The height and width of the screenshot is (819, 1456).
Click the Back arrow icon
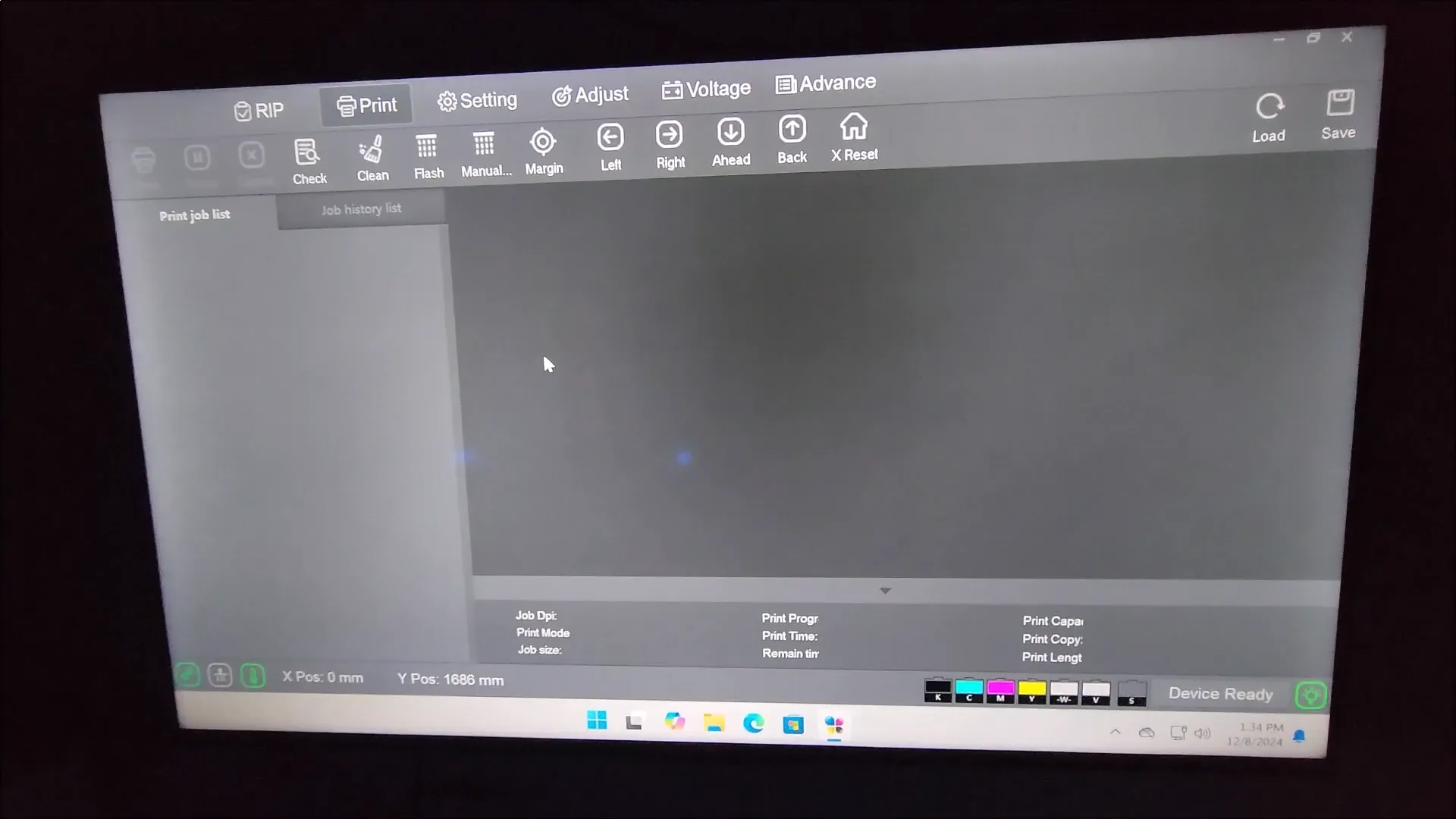pyautogui.click(x=792, y=130)
